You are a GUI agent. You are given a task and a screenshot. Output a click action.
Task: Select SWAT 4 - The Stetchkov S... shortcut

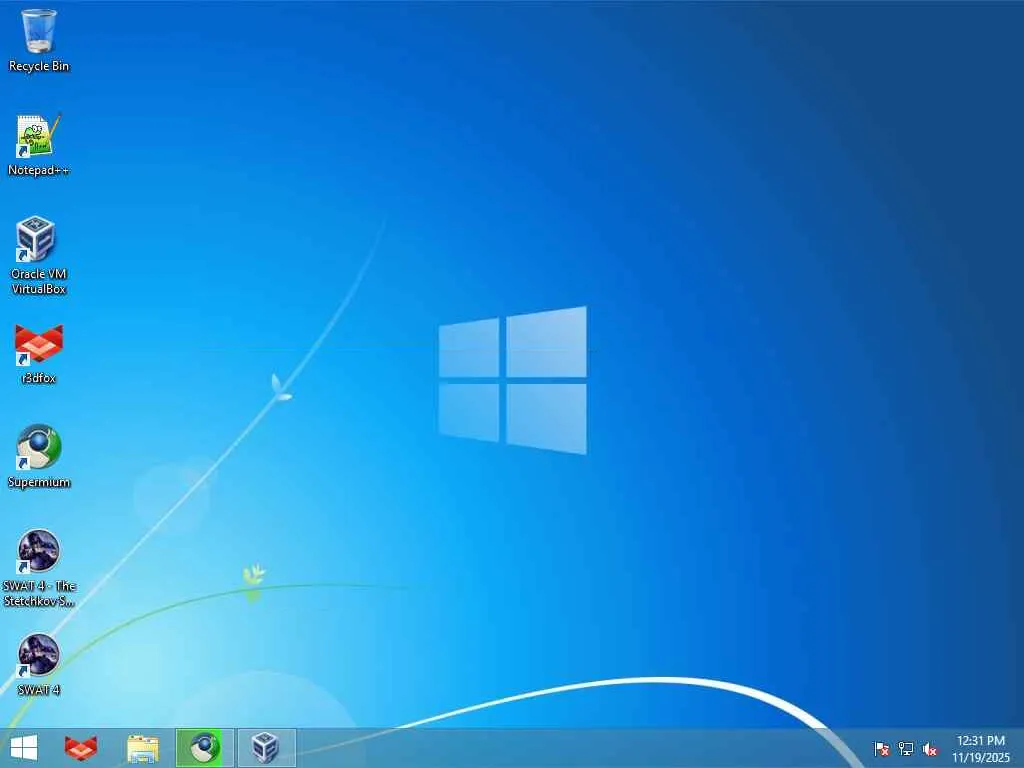tap(39, 568)
